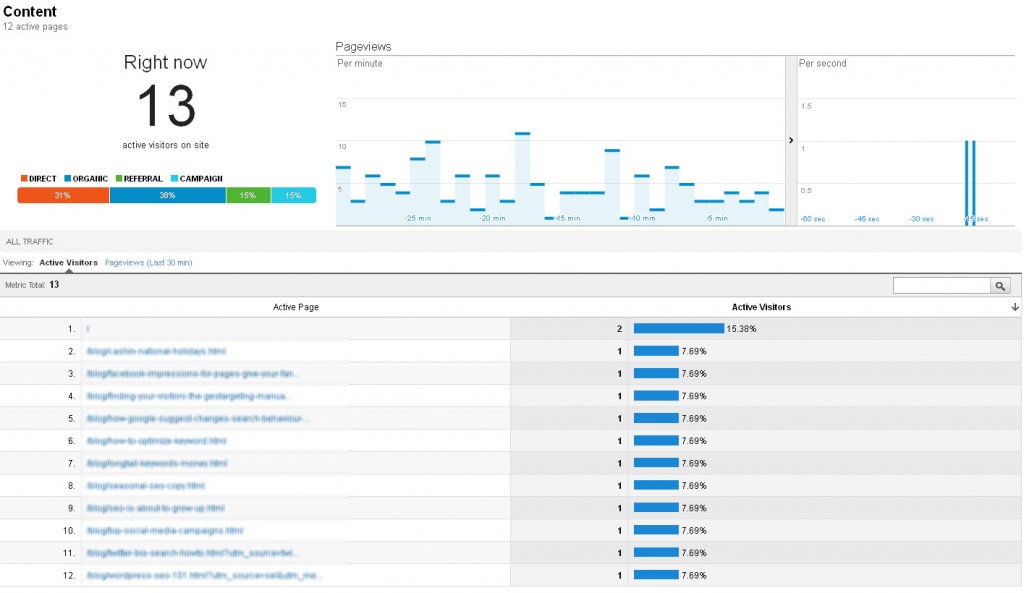The image size is (1024, 593).
Task: Select the blue 38% Organic traffic segment
Action: (167, 196)
